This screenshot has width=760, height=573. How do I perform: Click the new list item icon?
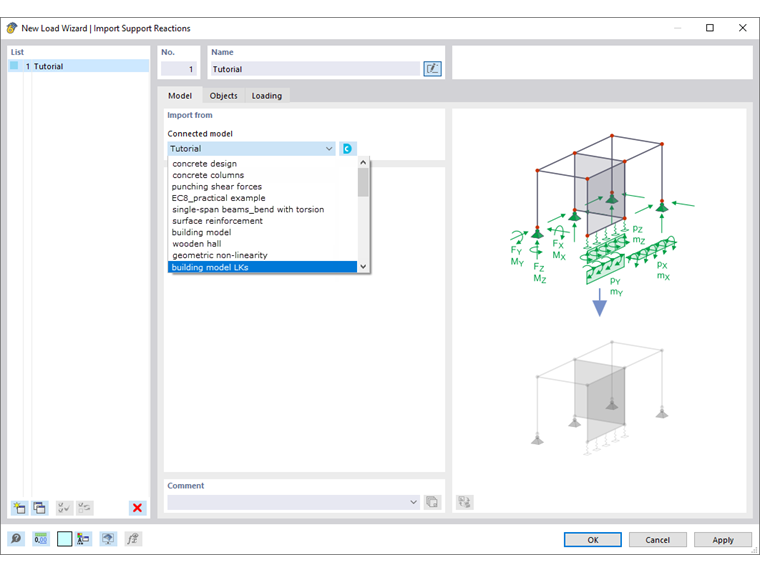click(x=19, y=508)
